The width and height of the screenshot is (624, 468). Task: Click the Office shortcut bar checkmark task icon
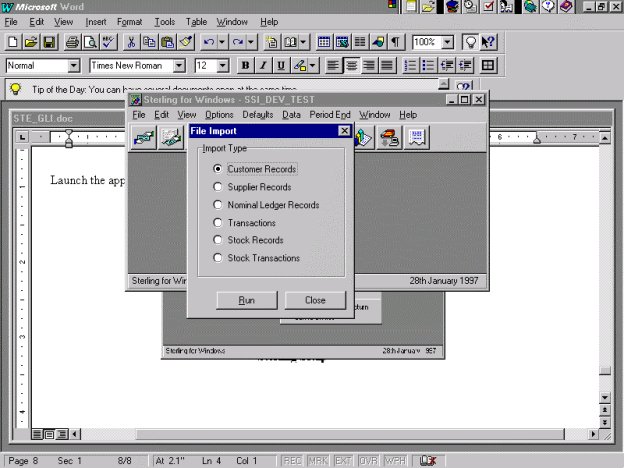click(489, 6)
